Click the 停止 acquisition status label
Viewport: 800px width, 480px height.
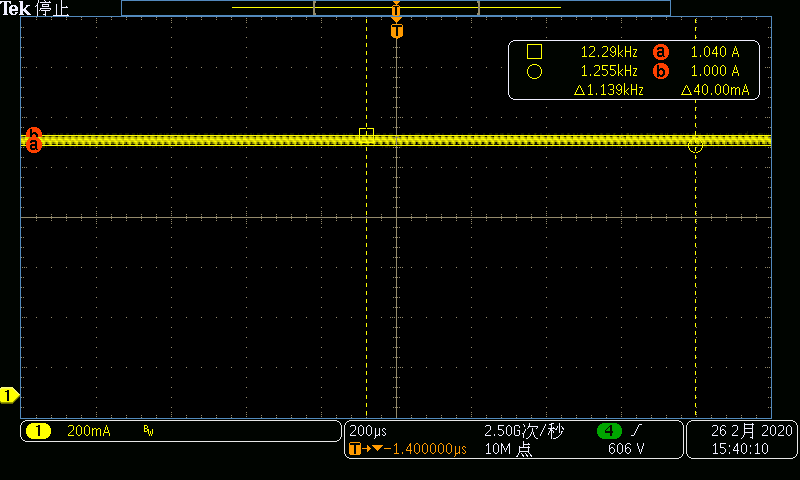click(52, 9)
